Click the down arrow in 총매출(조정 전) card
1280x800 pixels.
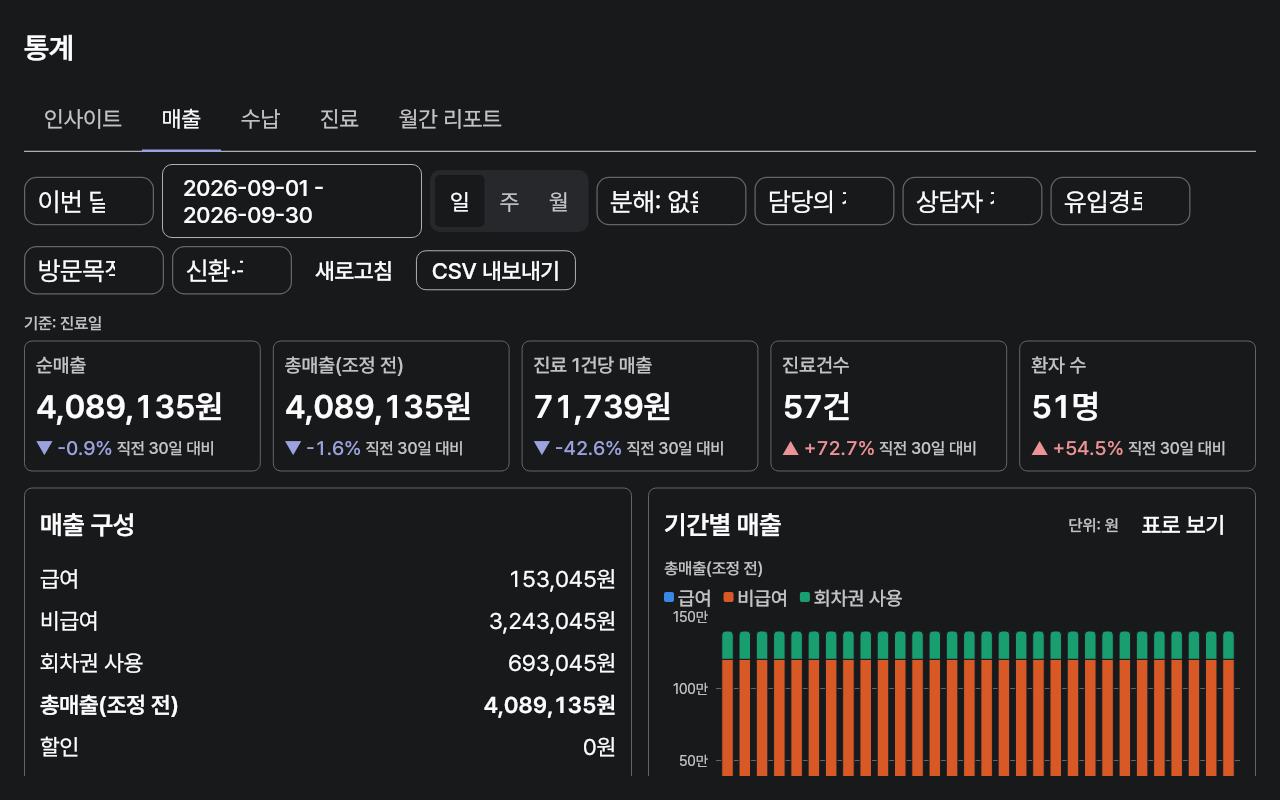292,448
